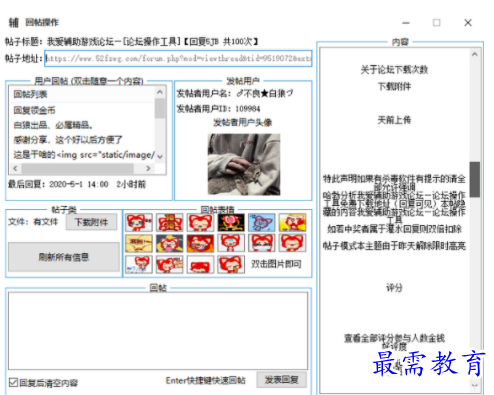Click 如若中奖者属于灌水回复则双倍扣除 line

pos(394,229)
